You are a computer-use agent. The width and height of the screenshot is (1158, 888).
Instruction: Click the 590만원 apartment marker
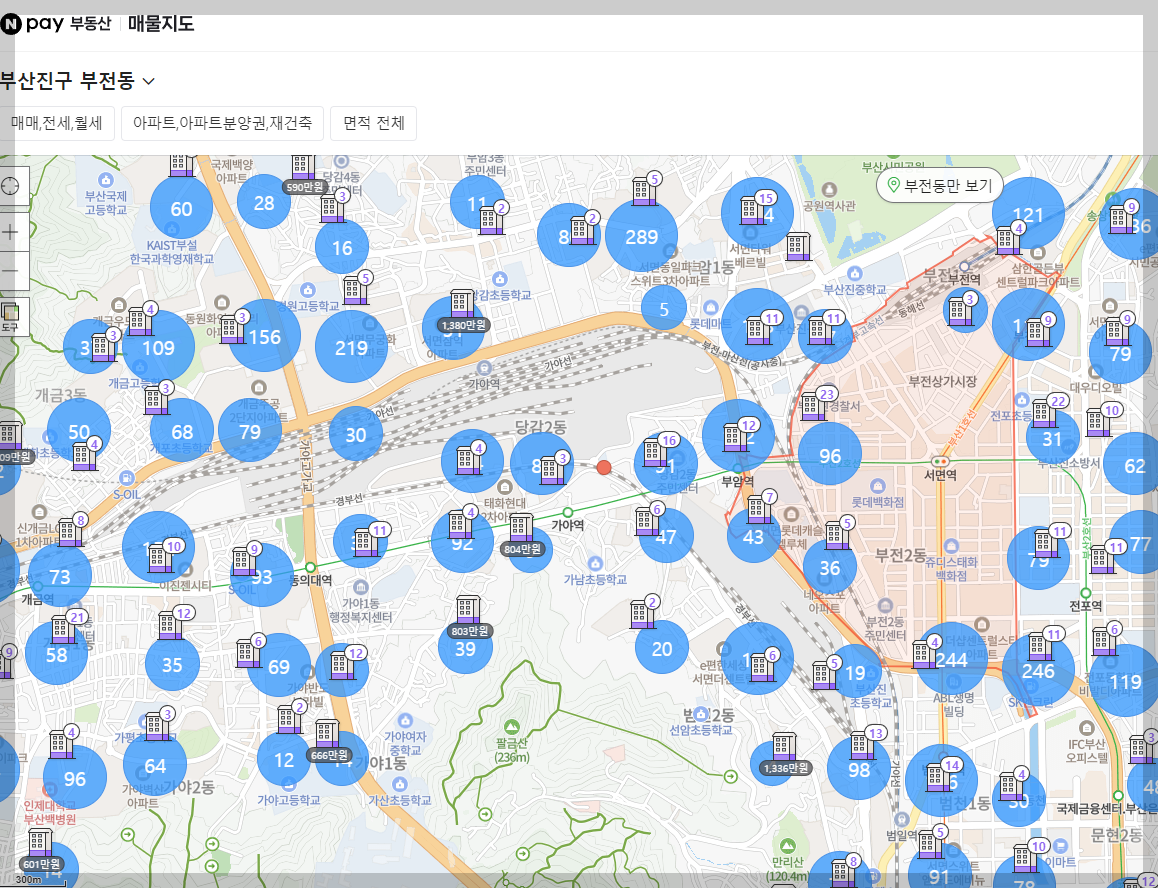point(304,176)
